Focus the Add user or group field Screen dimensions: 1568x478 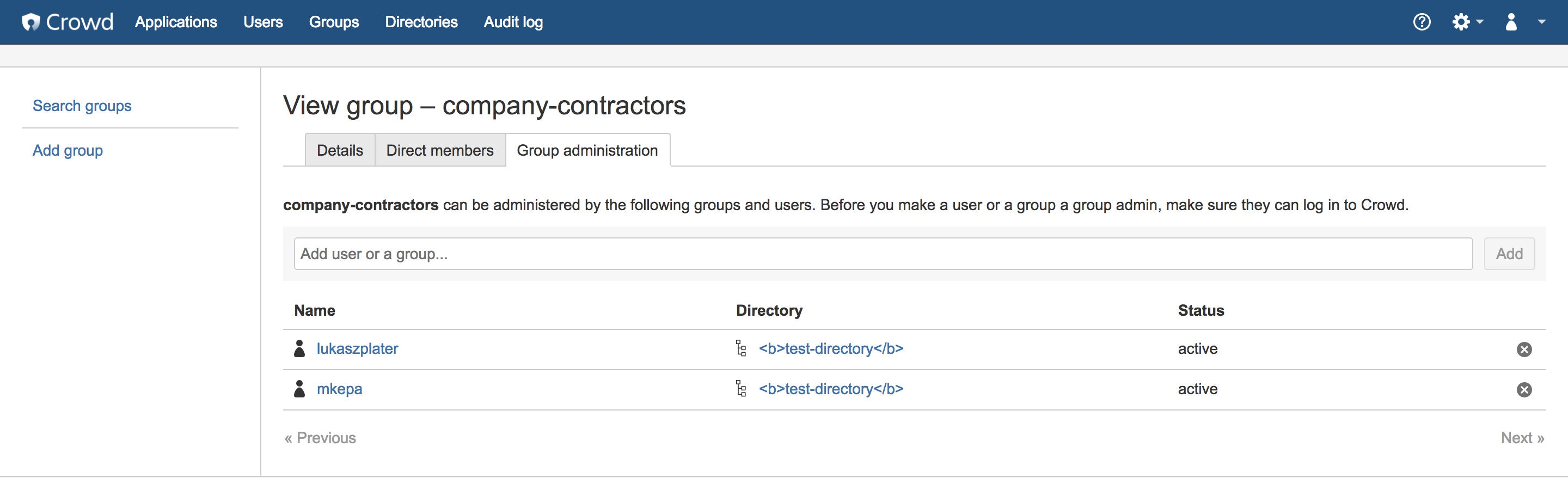pyautogui.click(x=883, y=254)
